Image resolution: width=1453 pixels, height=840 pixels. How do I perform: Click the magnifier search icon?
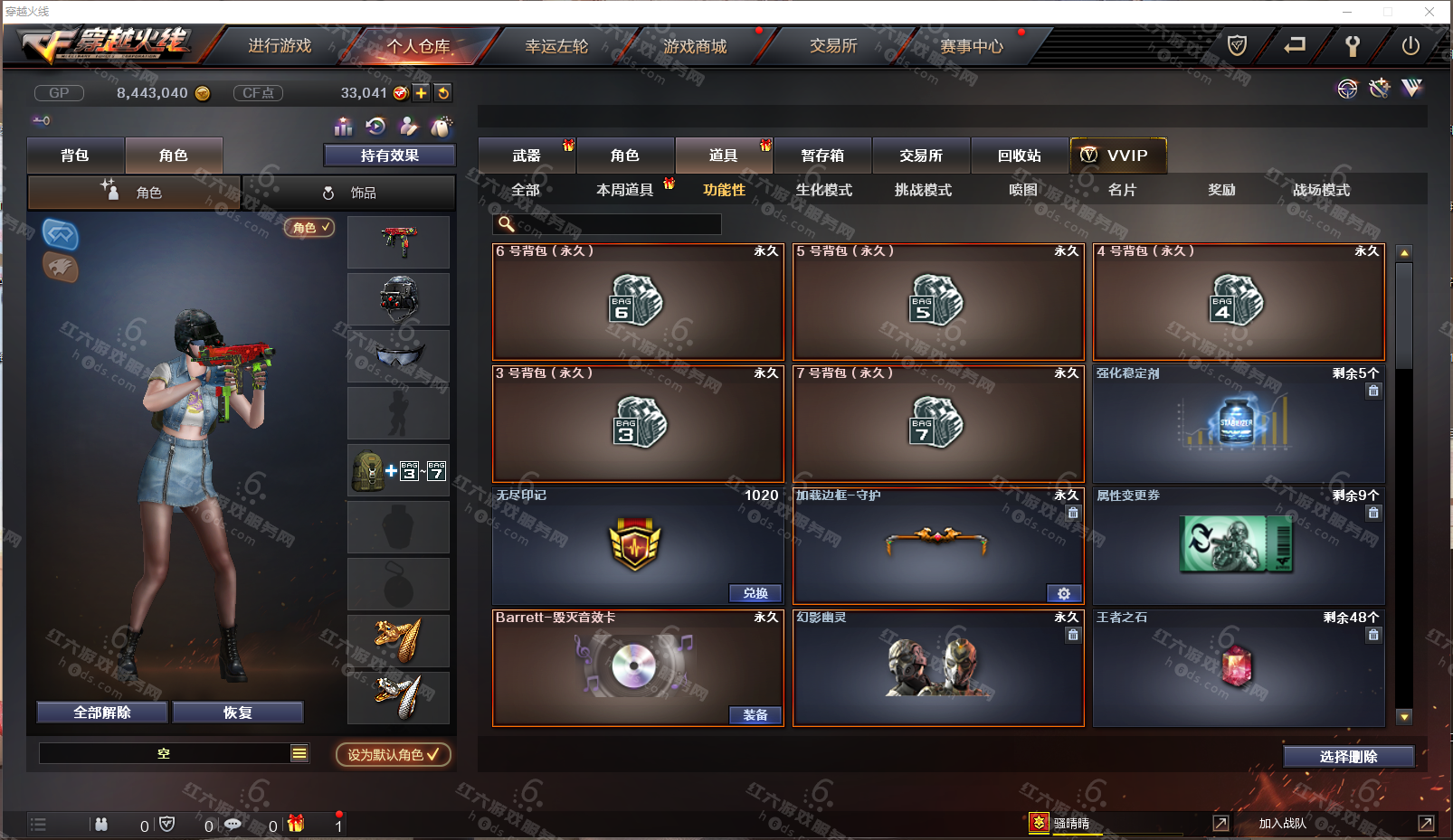click(x=507, y=224)
